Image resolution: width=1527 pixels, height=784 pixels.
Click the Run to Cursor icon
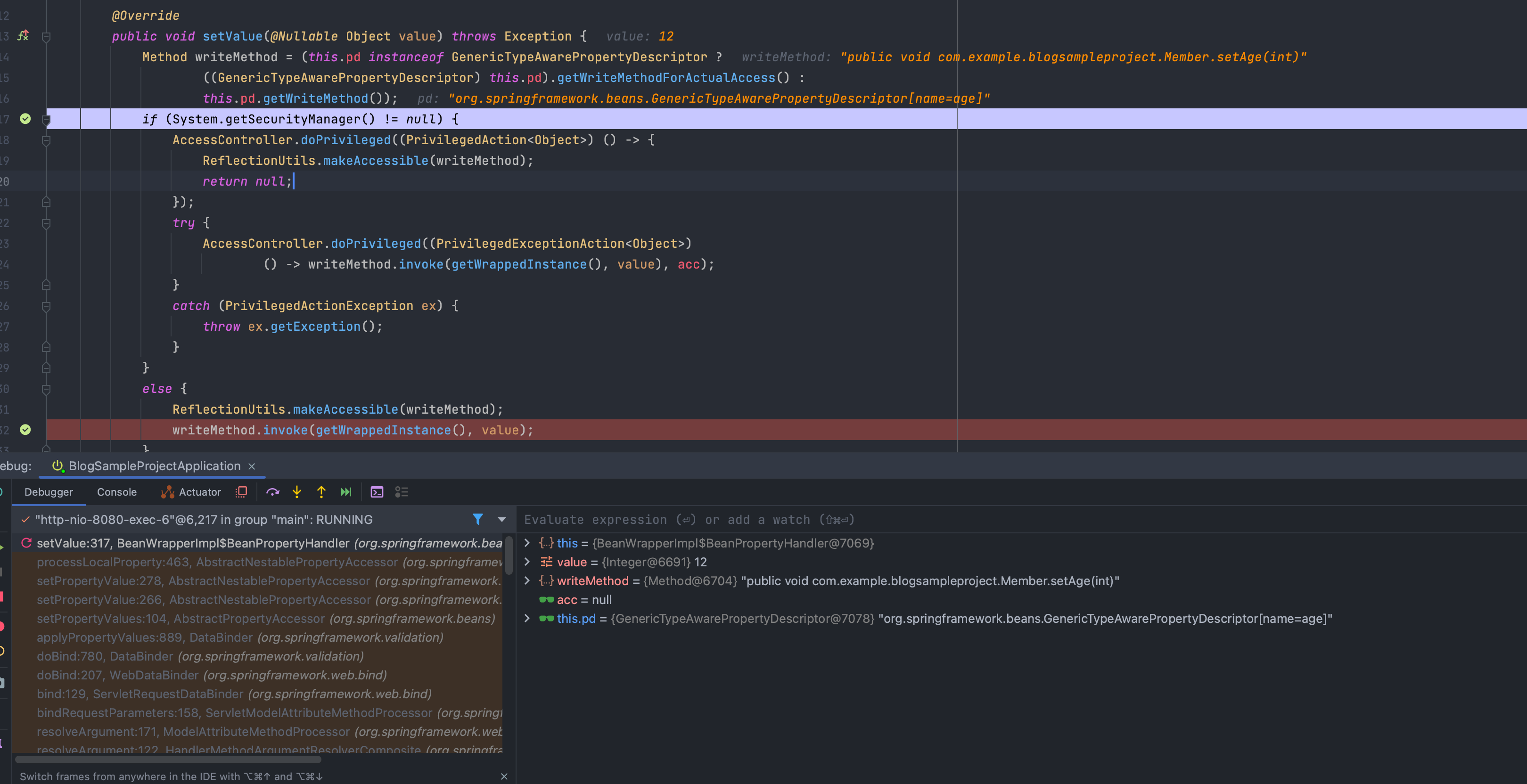pyautogui.click(x=345, y=492)
